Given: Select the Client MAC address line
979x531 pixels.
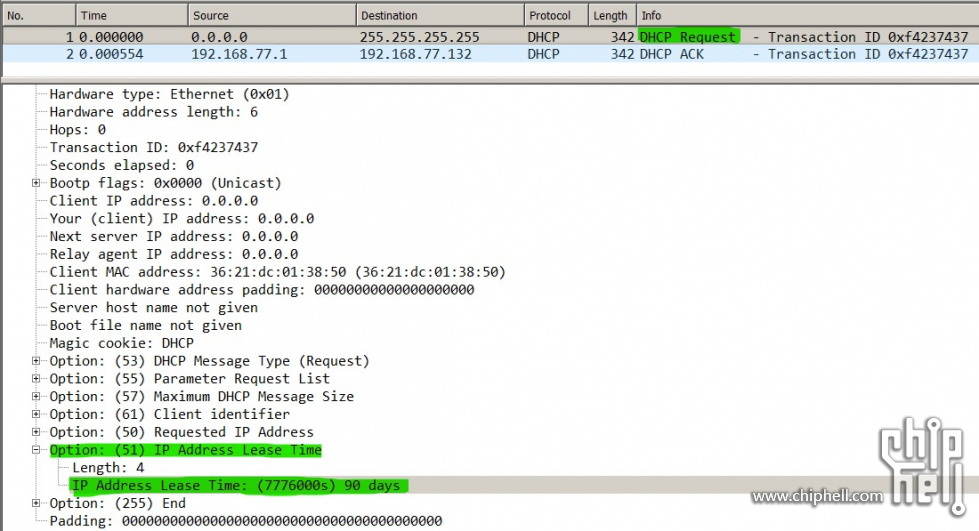Looking at the screenshot, I should click(277, 272).
